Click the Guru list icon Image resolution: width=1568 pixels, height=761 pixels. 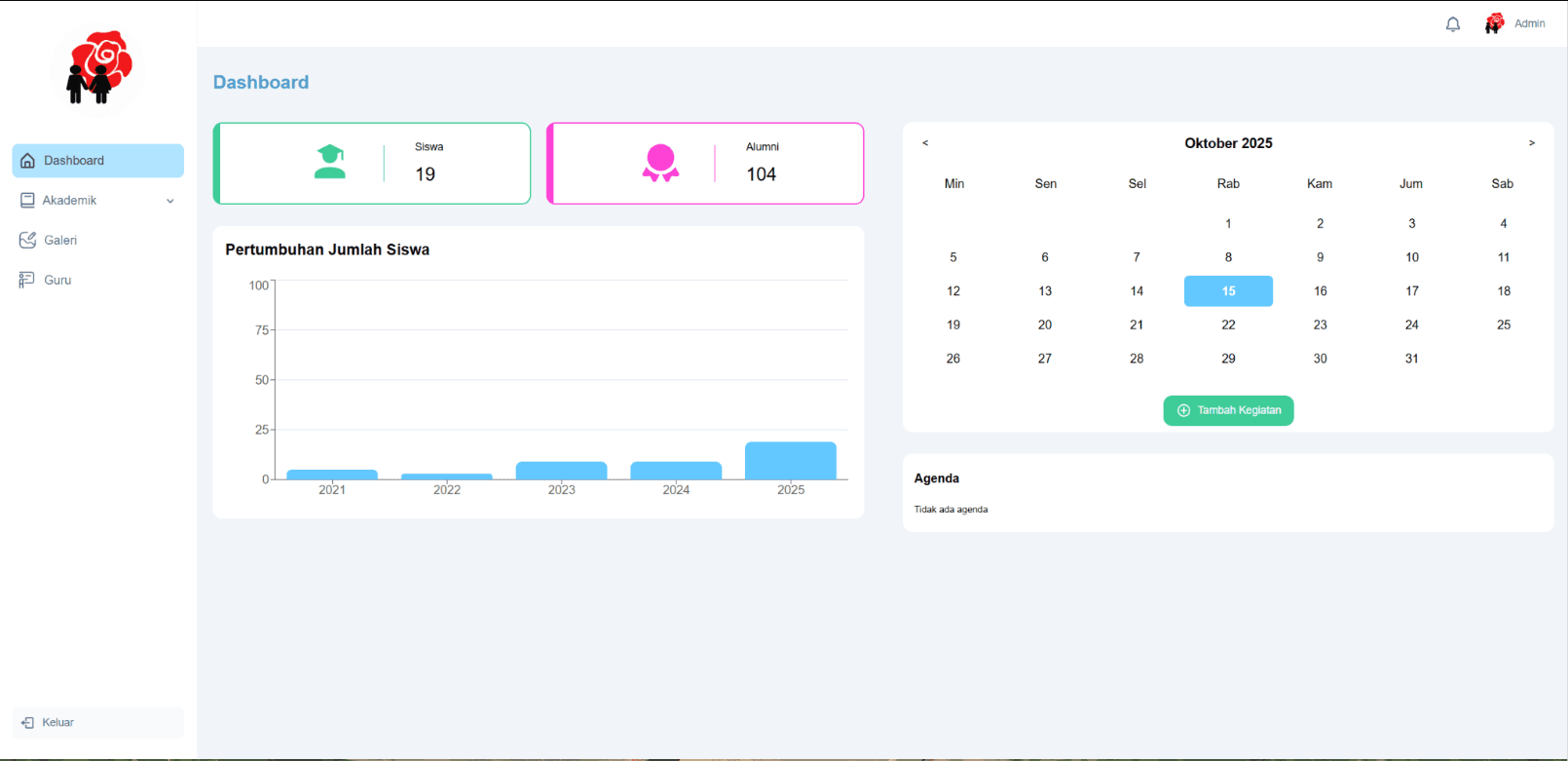27,280
